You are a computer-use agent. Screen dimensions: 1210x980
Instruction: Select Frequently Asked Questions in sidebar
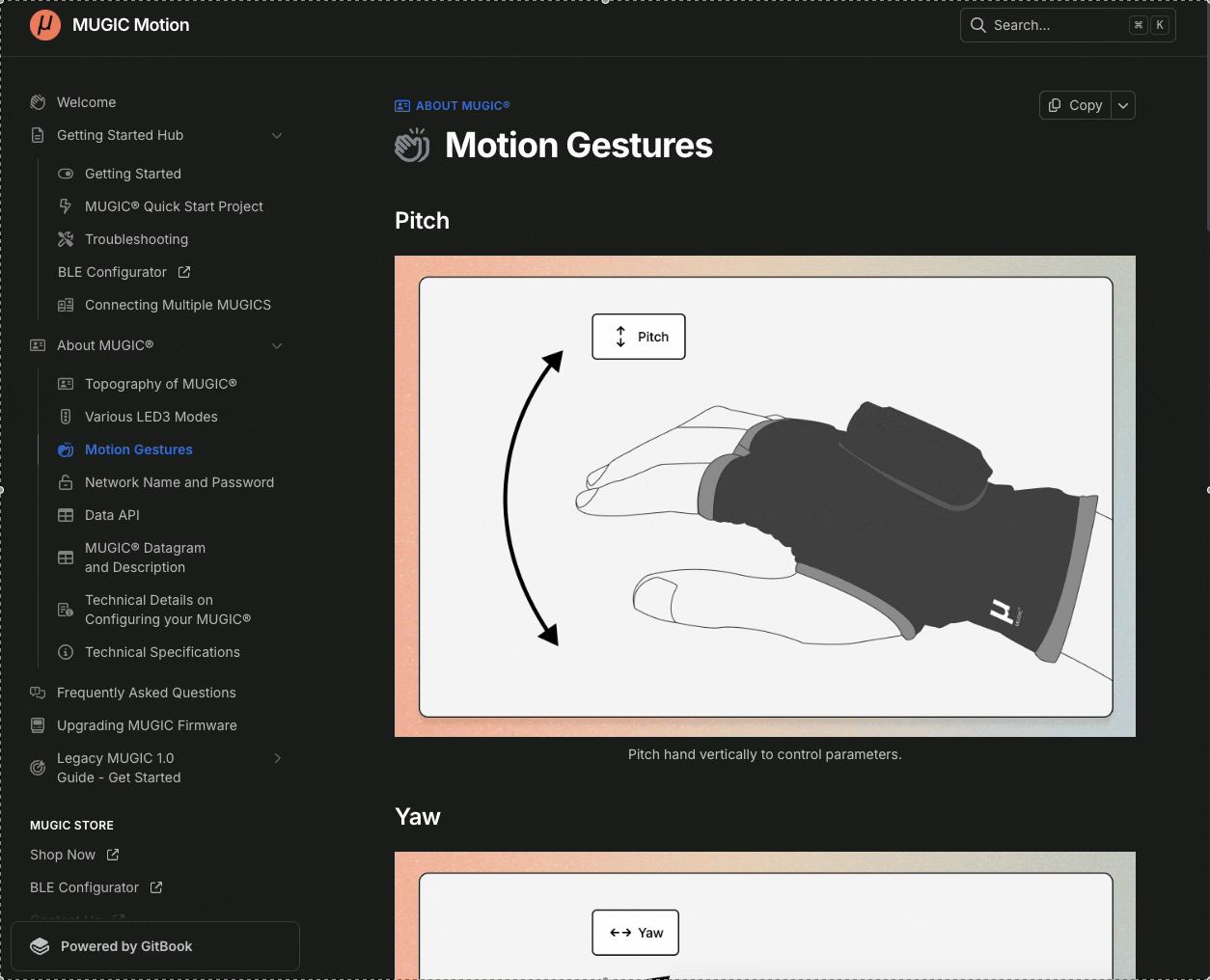tap(146, 693)
